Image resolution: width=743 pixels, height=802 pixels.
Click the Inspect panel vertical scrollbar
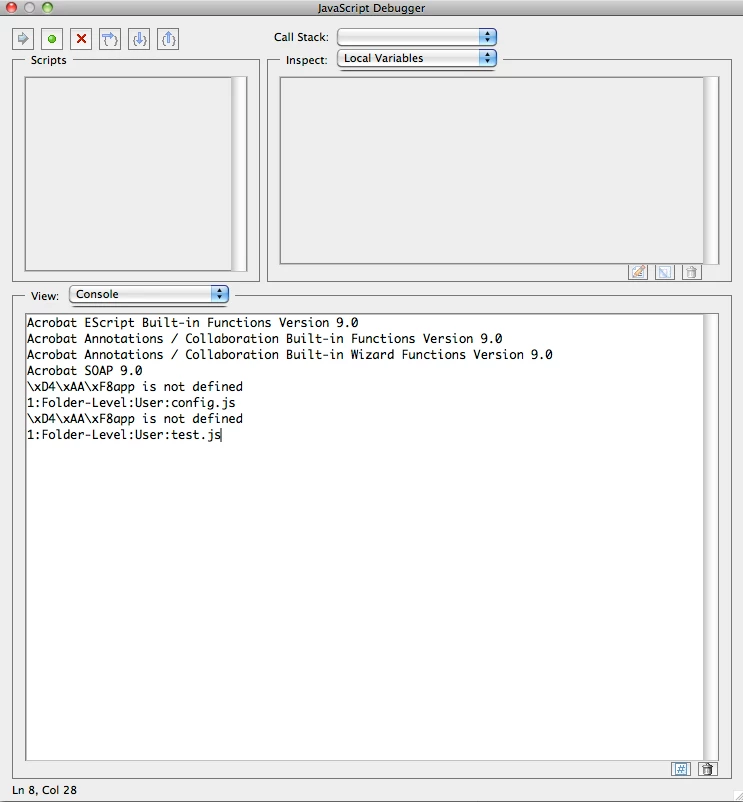[711, 170]
